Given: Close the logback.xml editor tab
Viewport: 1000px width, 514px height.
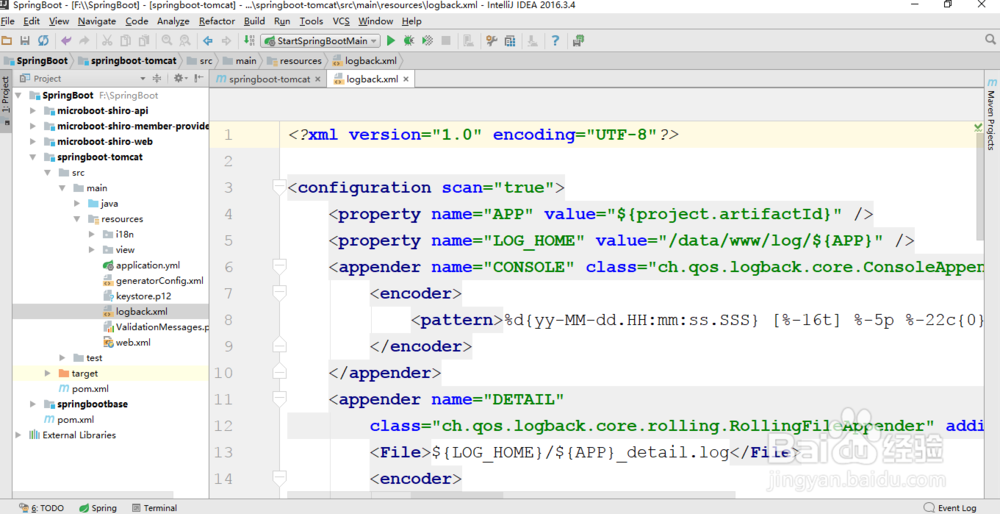Looking at the screenshot, I should click(x=405, y=79).
